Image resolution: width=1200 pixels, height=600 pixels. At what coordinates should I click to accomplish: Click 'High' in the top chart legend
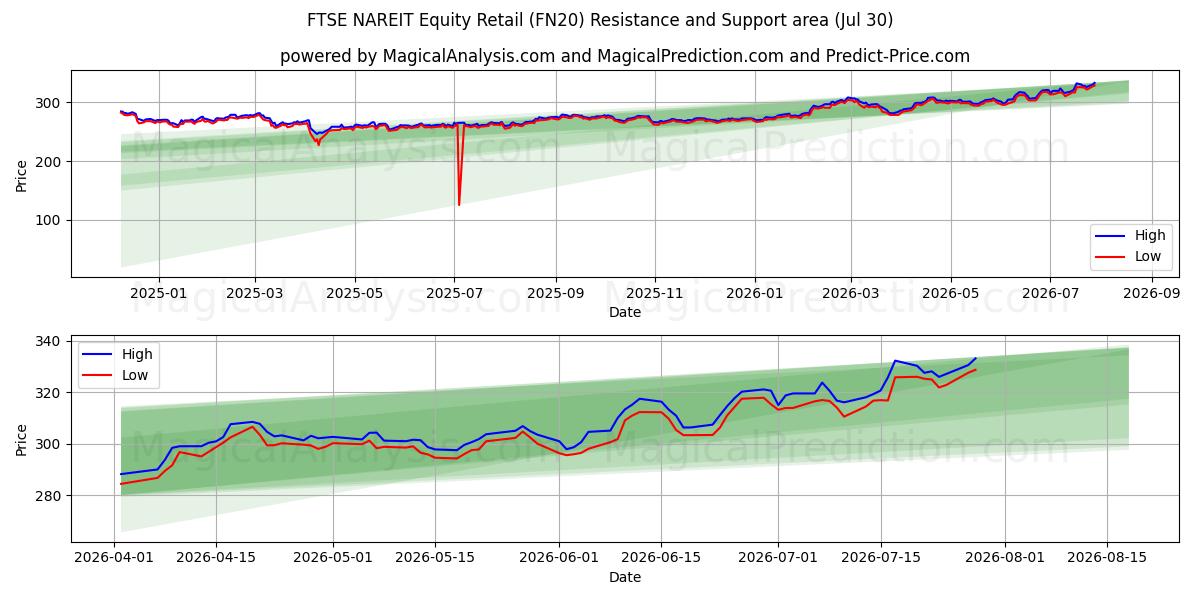coord(1150,236)
